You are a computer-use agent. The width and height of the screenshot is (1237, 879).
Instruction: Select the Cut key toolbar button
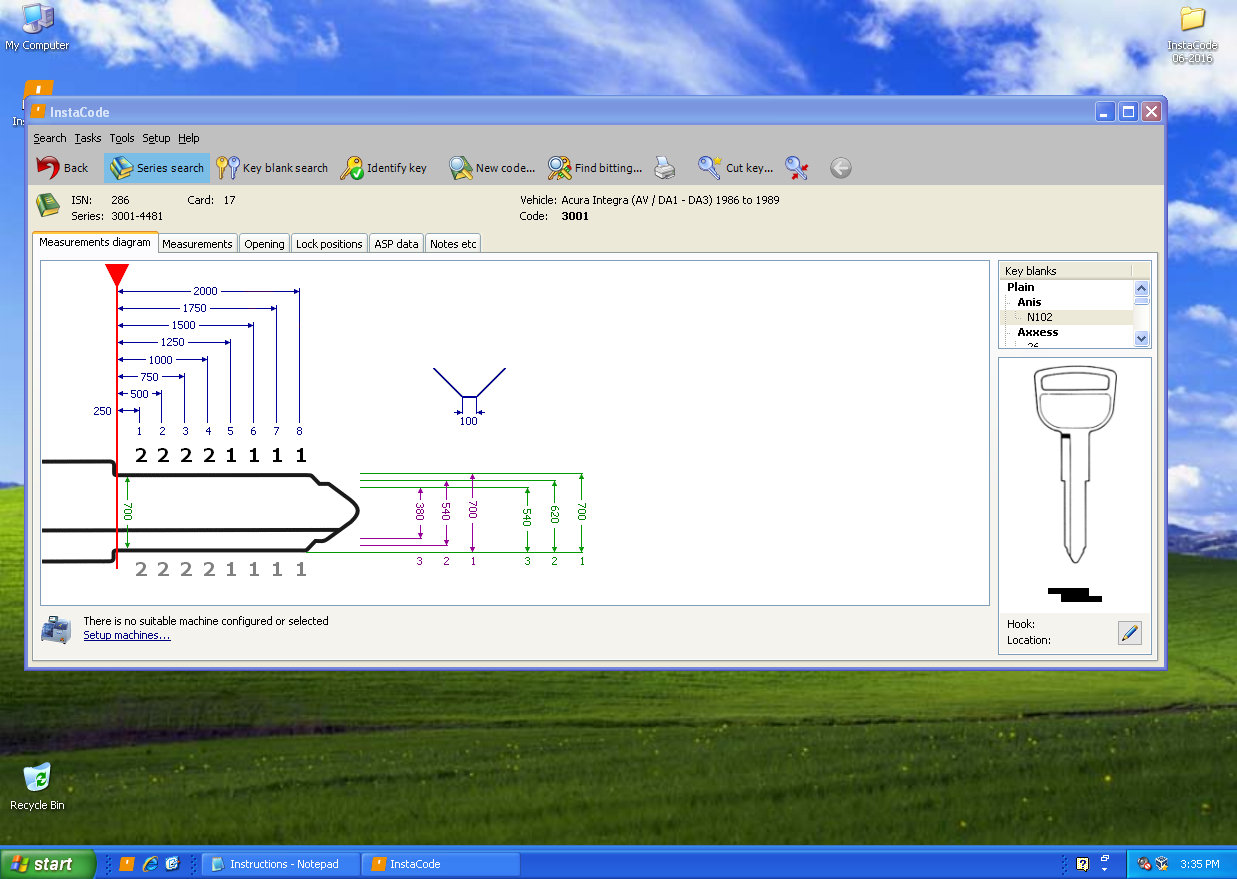pos(736,168)
